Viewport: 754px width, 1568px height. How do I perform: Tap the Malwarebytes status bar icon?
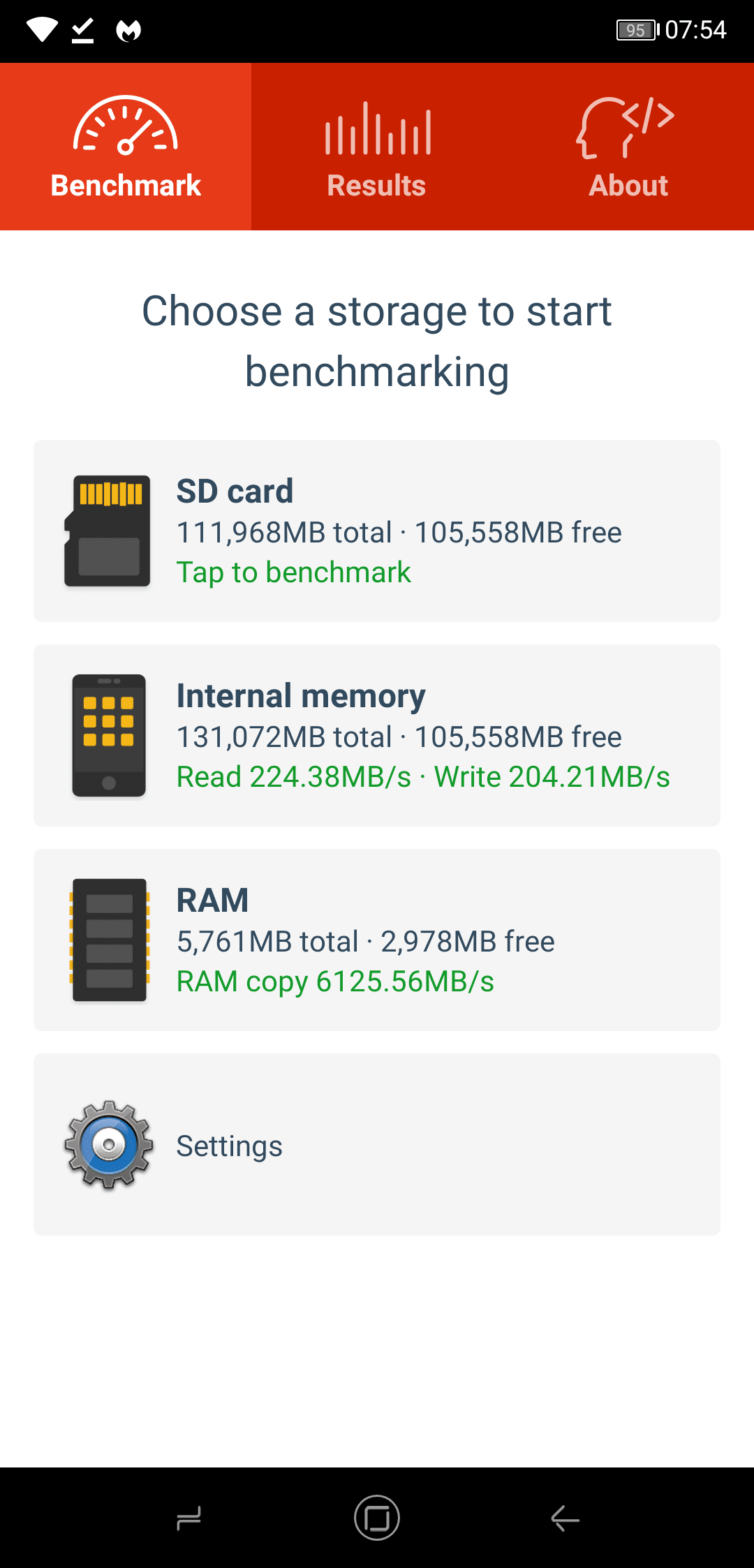pos(128,30)
